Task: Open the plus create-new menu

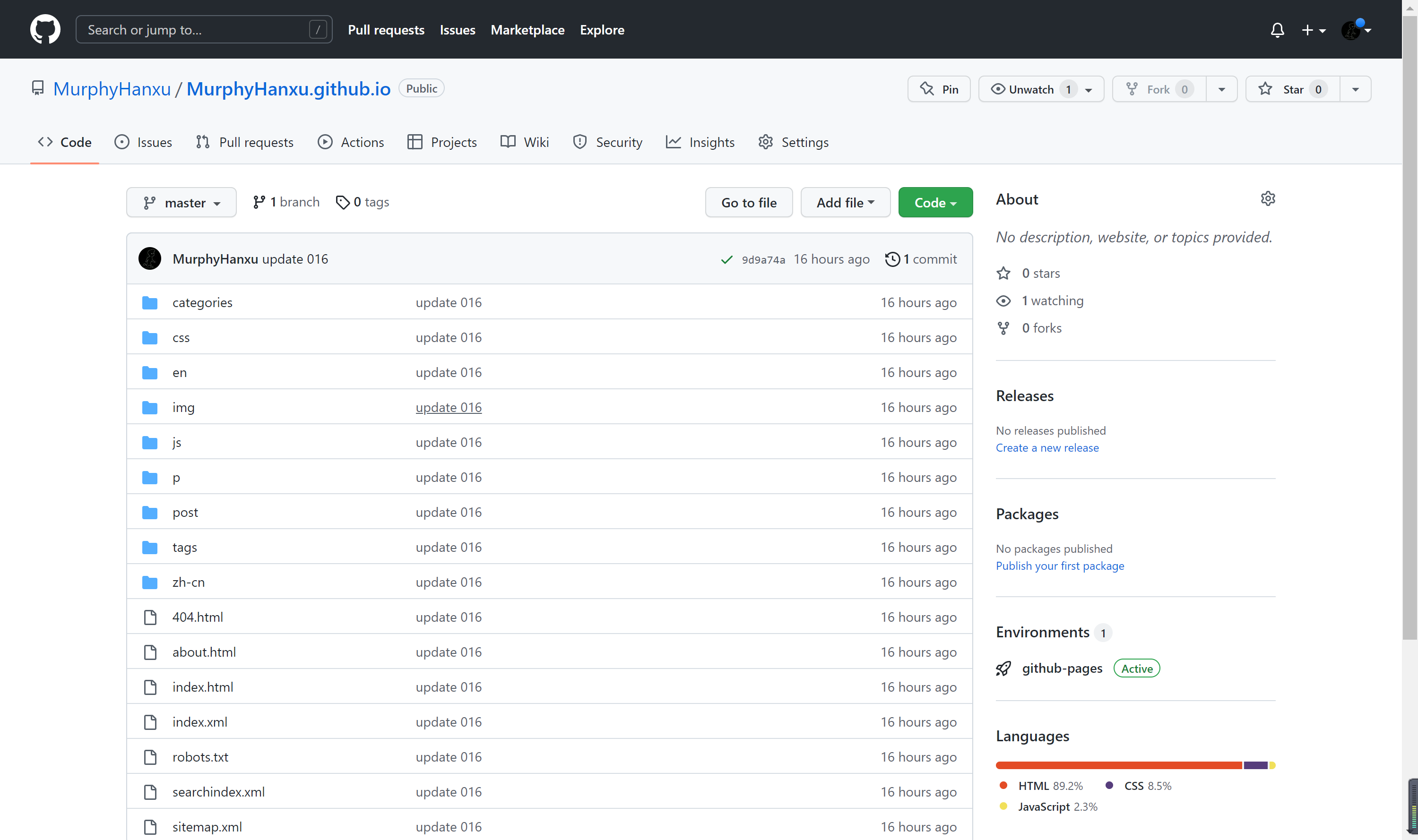Action: click(1313, 30)
